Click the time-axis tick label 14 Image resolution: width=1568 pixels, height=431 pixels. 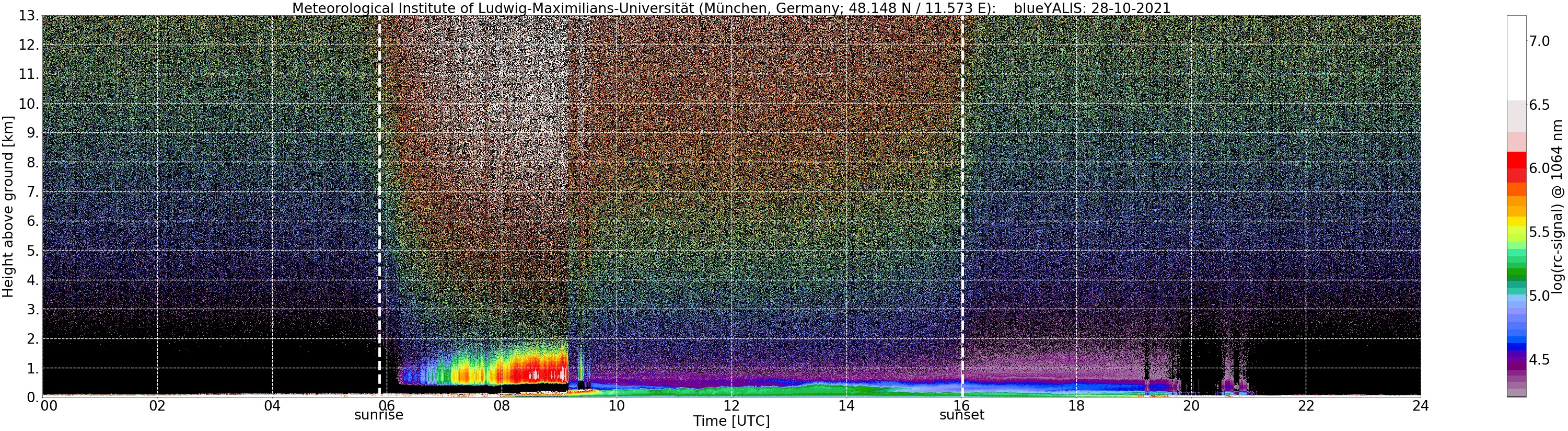point(846,405)
